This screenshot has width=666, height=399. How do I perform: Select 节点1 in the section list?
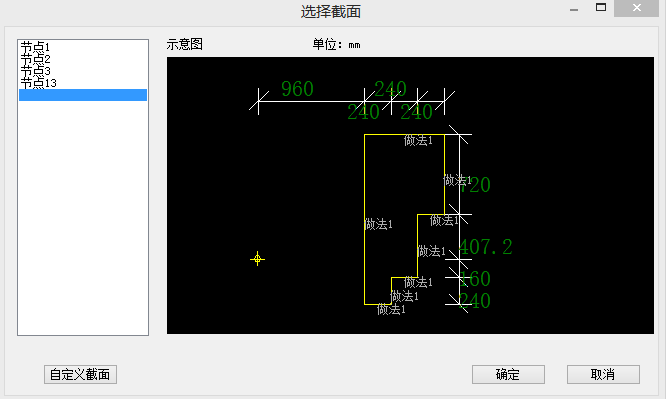pos(36,46)
